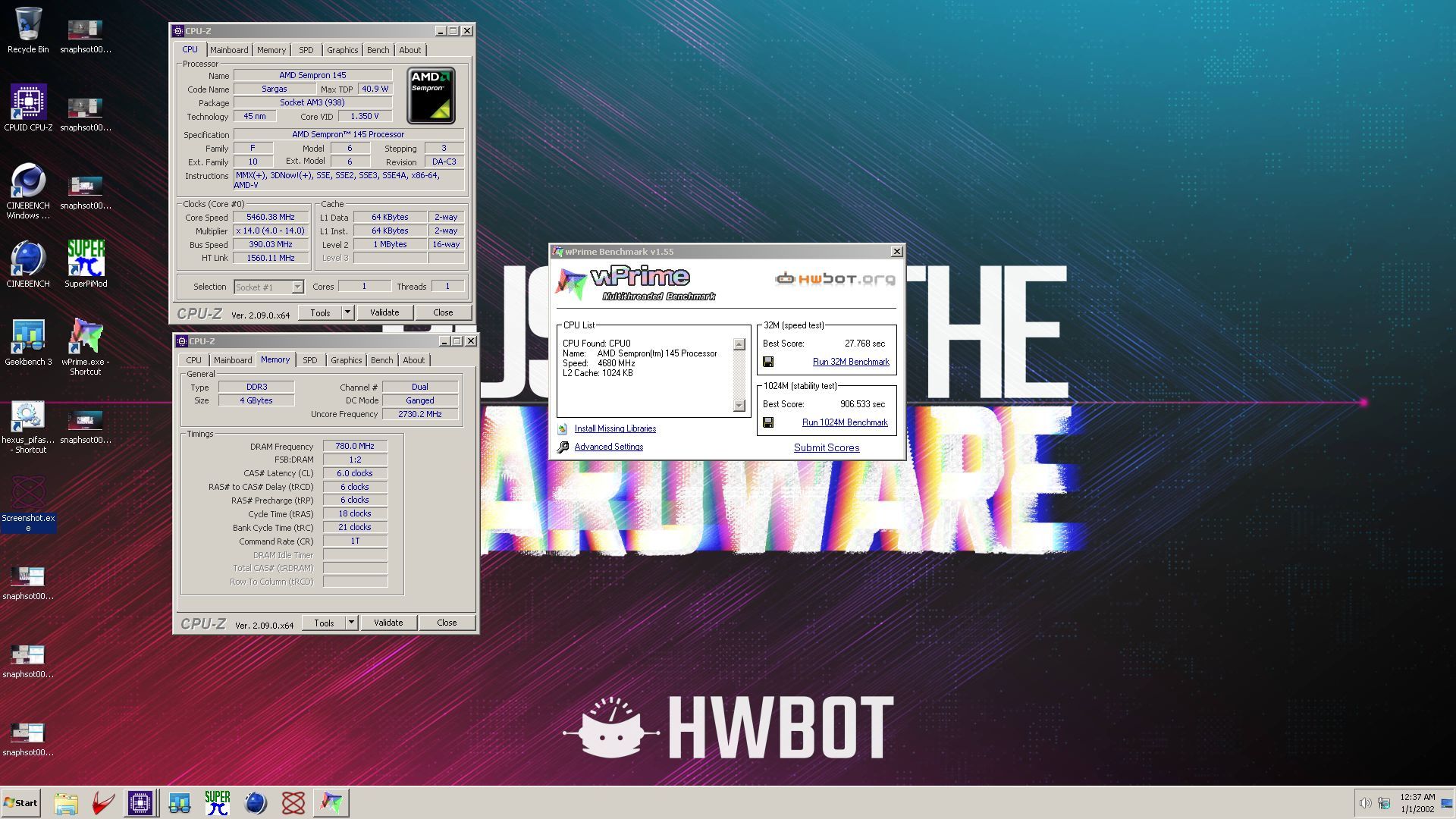1456x819 pixels.
Task: Open Cinebench sphere icon in taskbar
Action: click(x=256, y=802)
